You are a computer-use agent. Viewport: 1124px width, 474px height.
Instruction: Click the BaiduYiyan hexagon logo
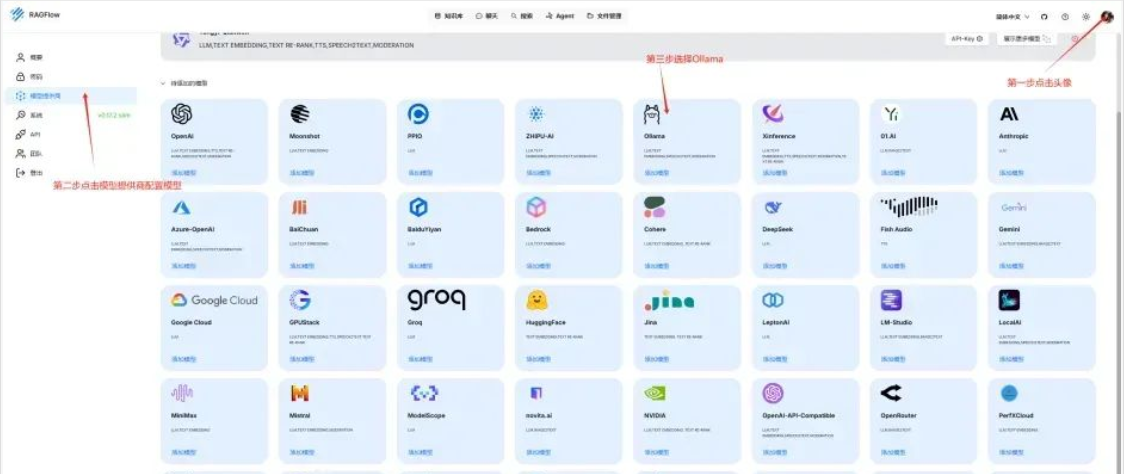click(418, 207)
